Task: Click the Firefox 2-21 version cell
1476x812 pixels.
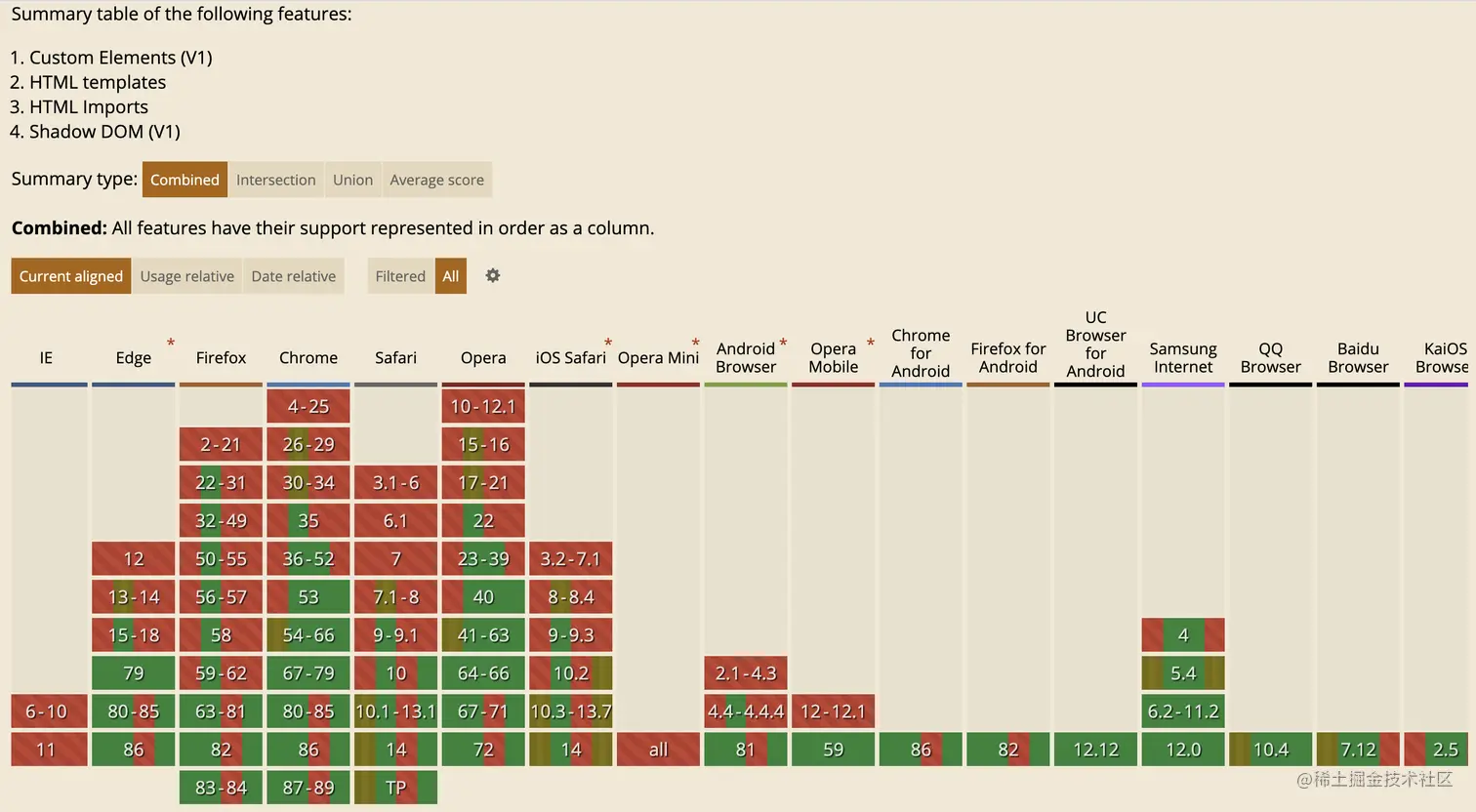Action: 221,444
